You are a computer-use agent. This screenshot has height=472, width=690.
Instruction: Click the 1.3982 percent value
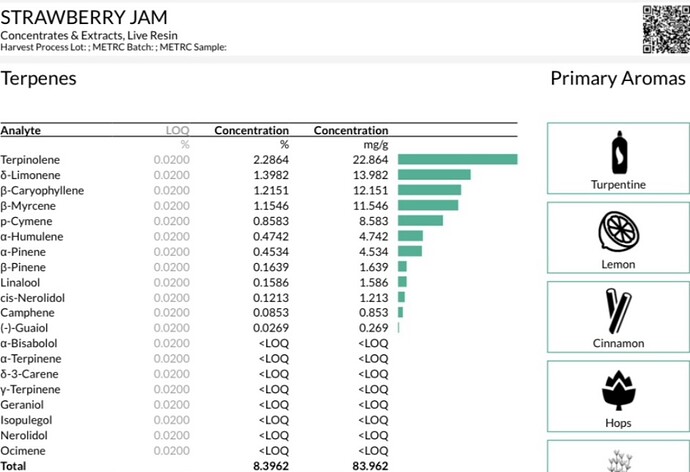click(271, 175)
